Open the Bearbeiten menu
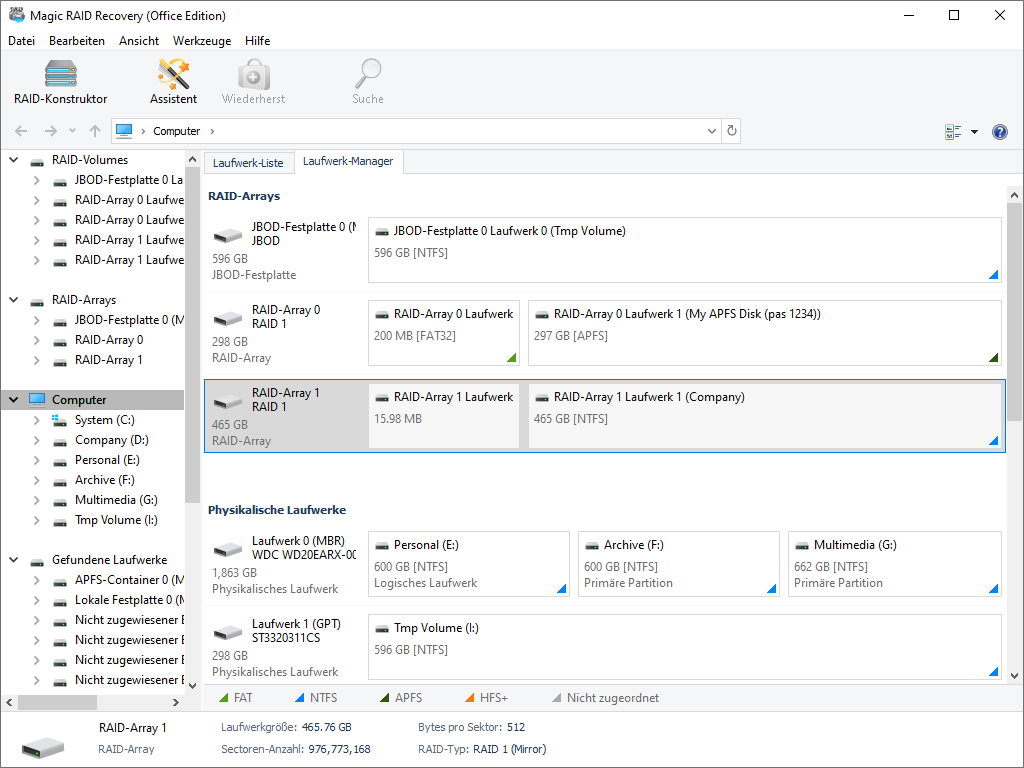 (x=76, y=40)
